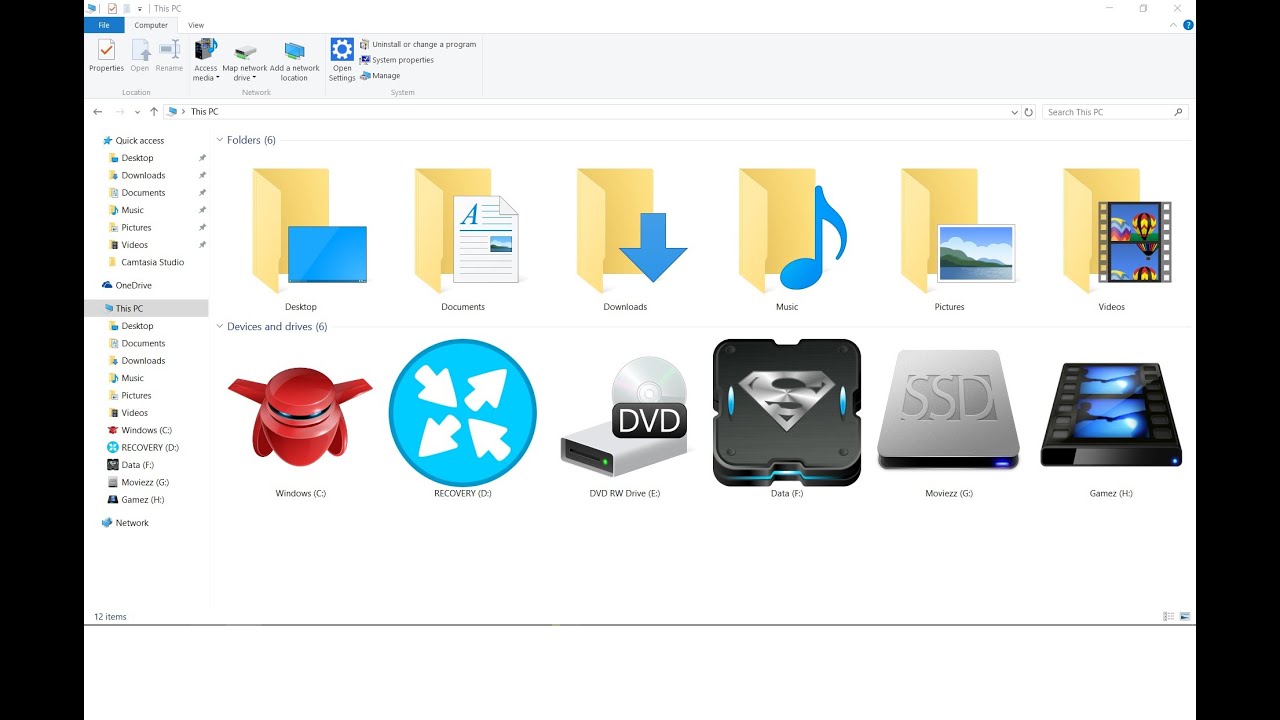Minimize the ribbon with the chevron
Image resolution: width=1280 pixels, height=720 pixels.
1172,24
